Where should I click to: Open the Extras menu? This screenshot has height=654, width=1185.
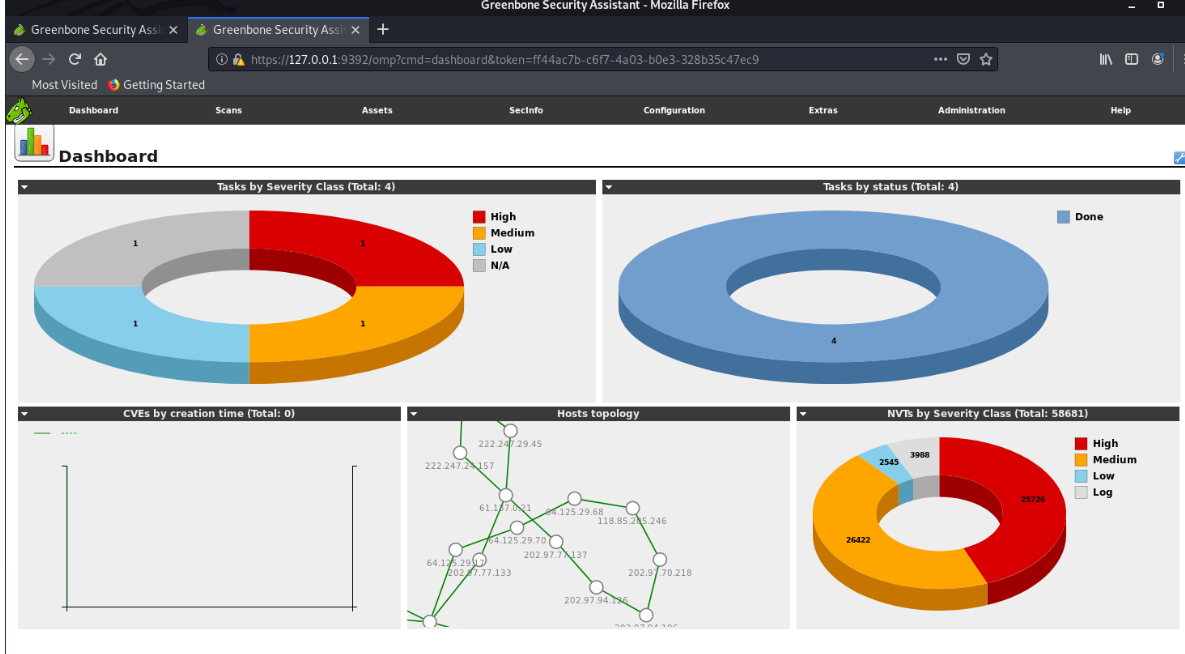coord(823,110)
